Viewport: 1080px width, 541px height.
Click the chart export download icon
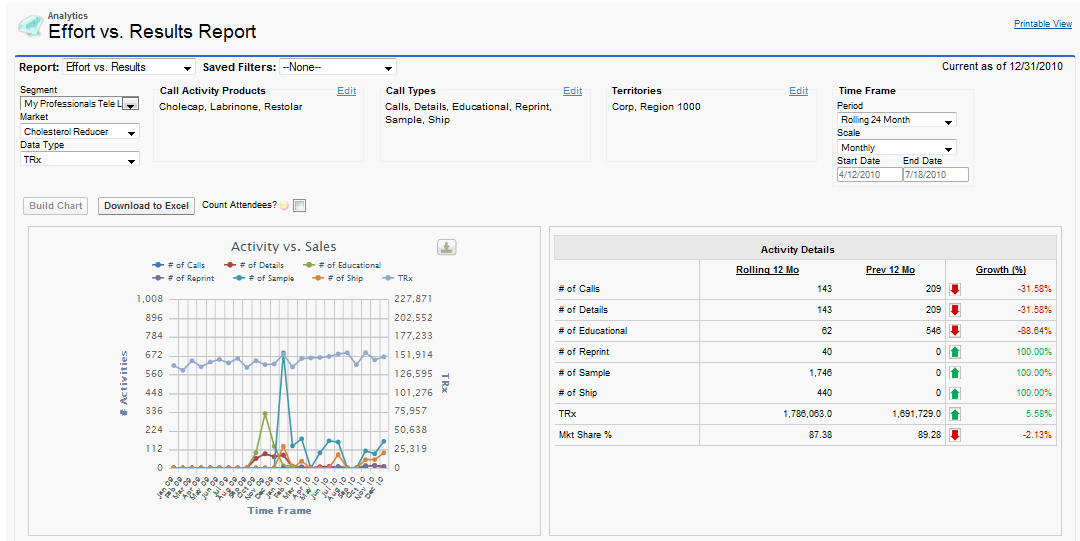point(447,248)
